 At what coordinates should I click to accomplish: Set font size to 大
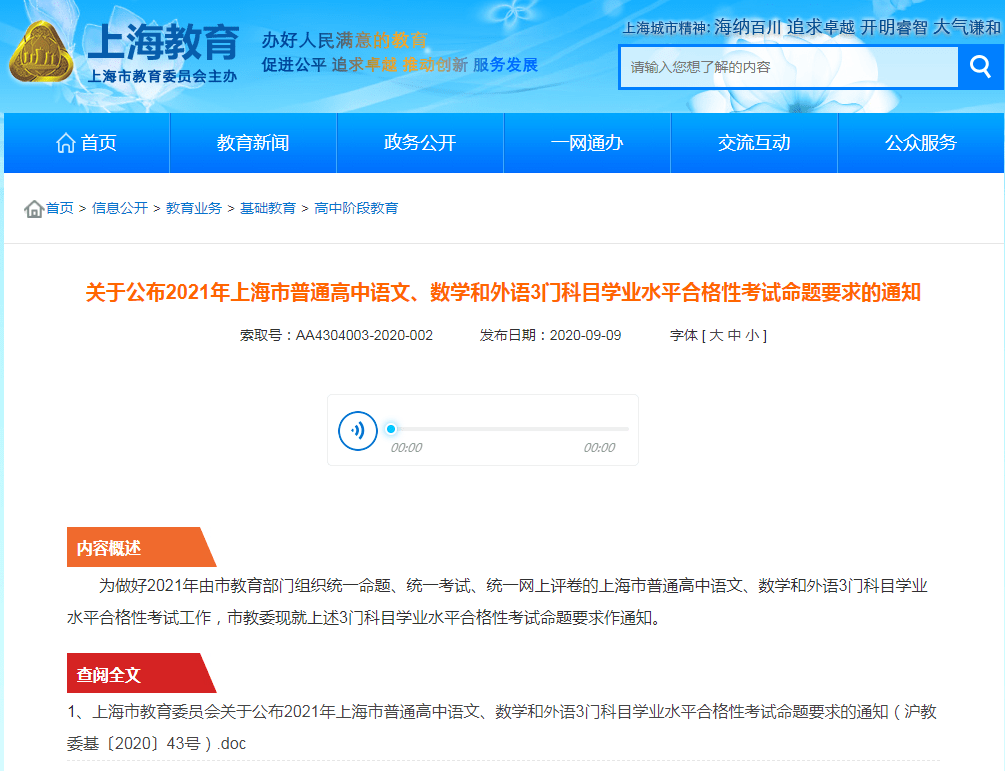pyautogui.click(x=717, y=335)
